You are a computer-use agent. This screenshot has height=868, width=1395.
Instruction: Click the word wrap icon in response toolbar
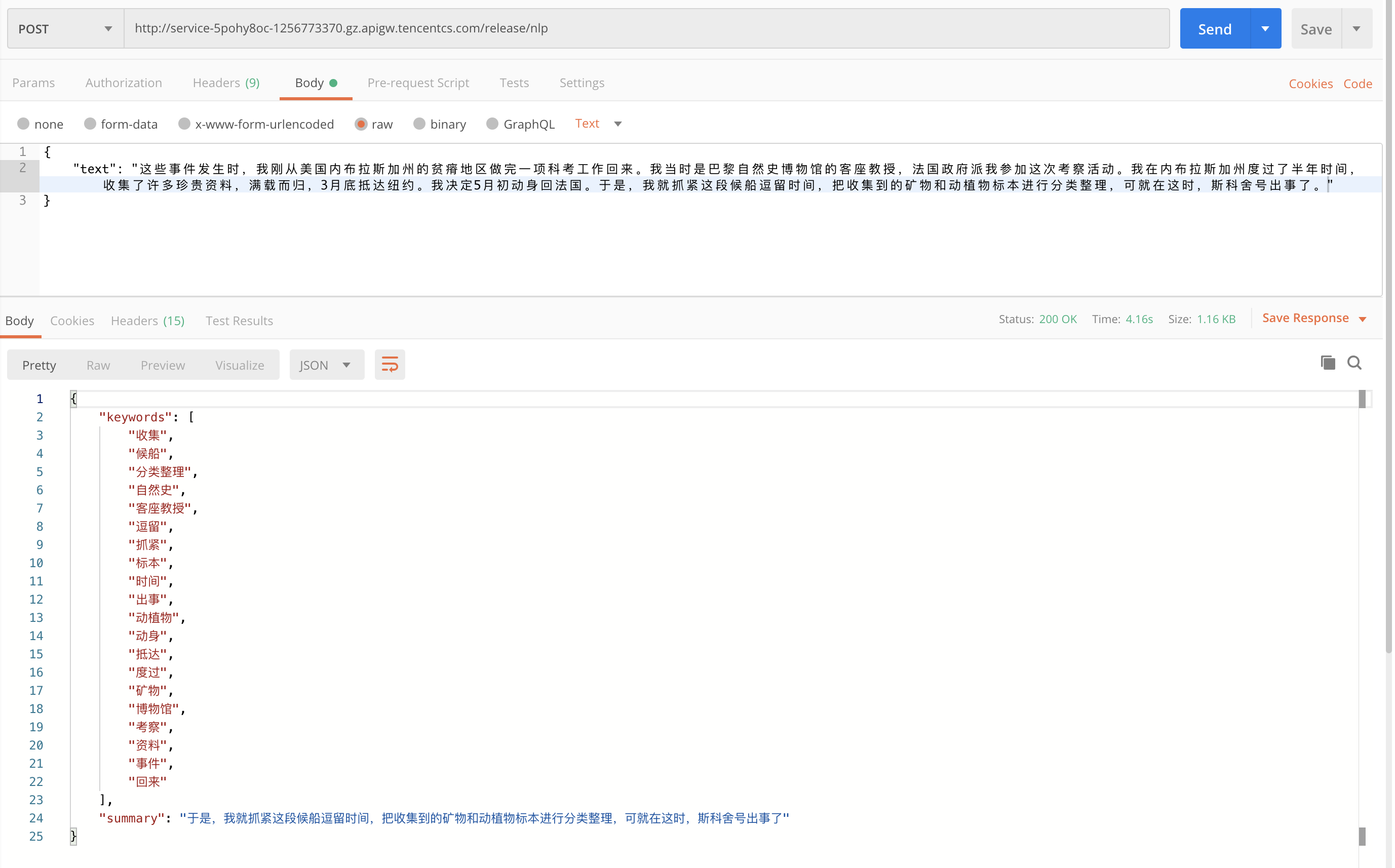(390, 365)
